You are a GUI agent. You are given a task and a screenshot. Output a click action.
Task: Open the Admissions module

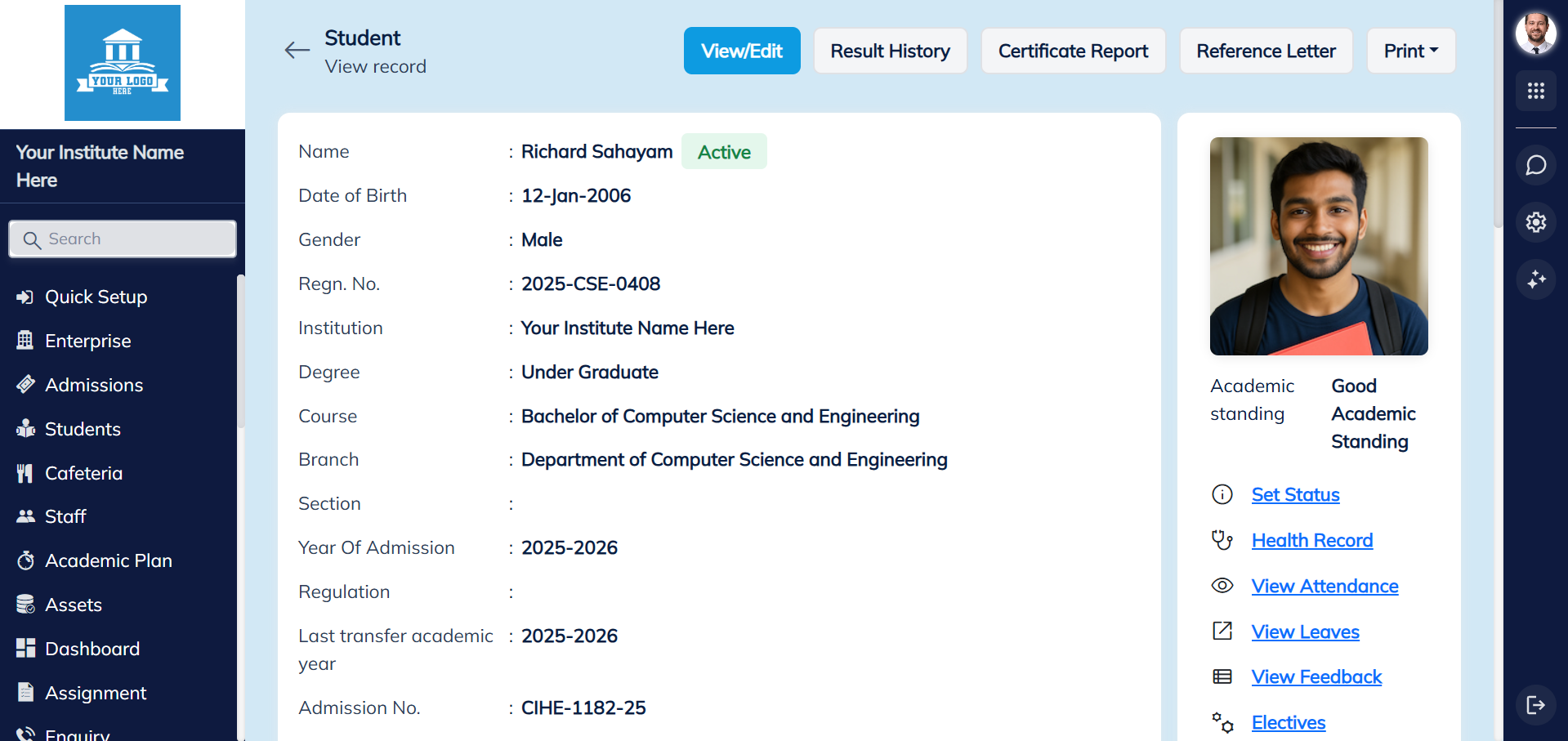click(x=93, y=385)
